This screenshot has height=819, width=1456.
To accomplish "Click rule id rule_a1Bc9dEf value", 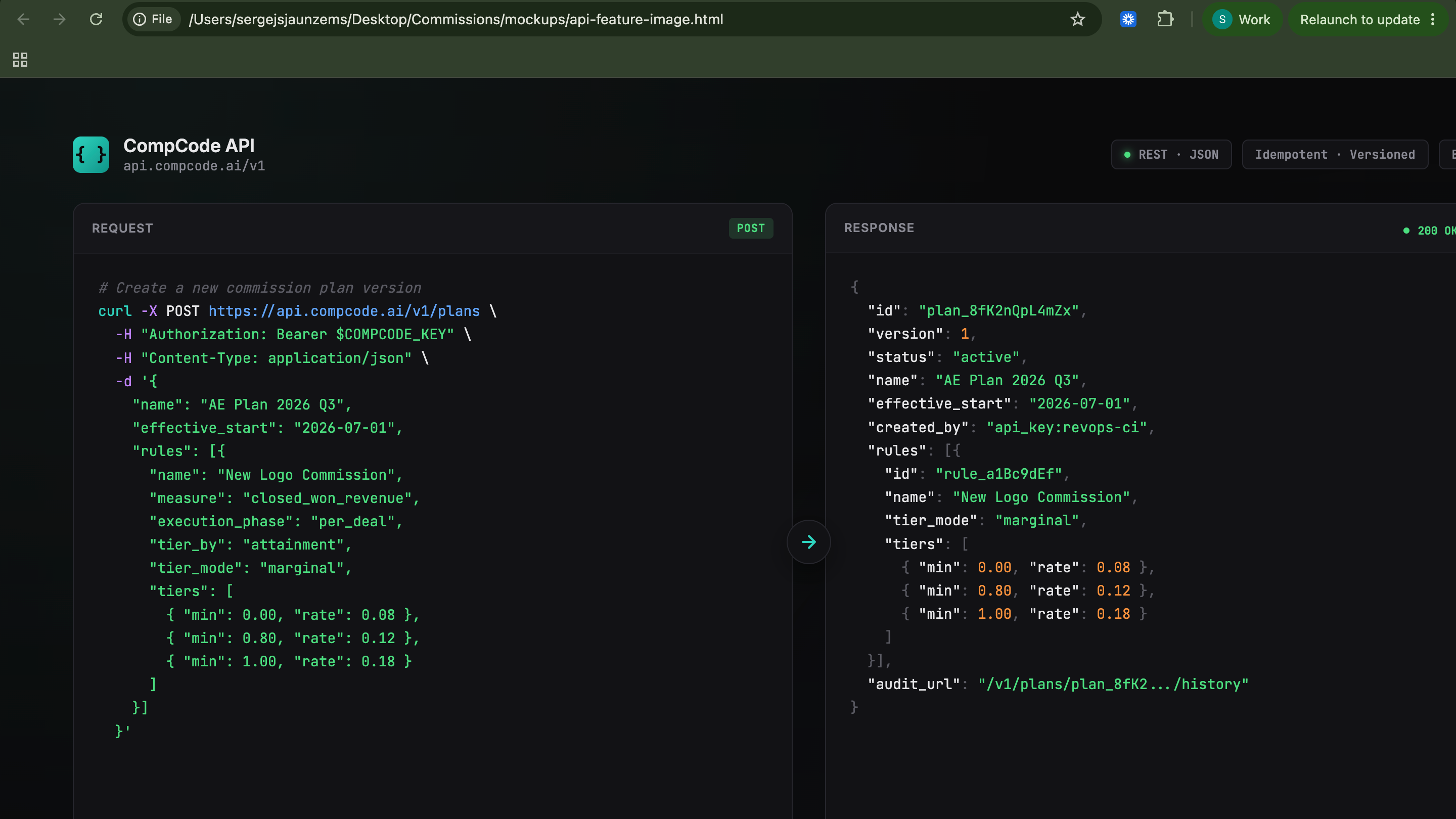I will click(x=999, y=473).
